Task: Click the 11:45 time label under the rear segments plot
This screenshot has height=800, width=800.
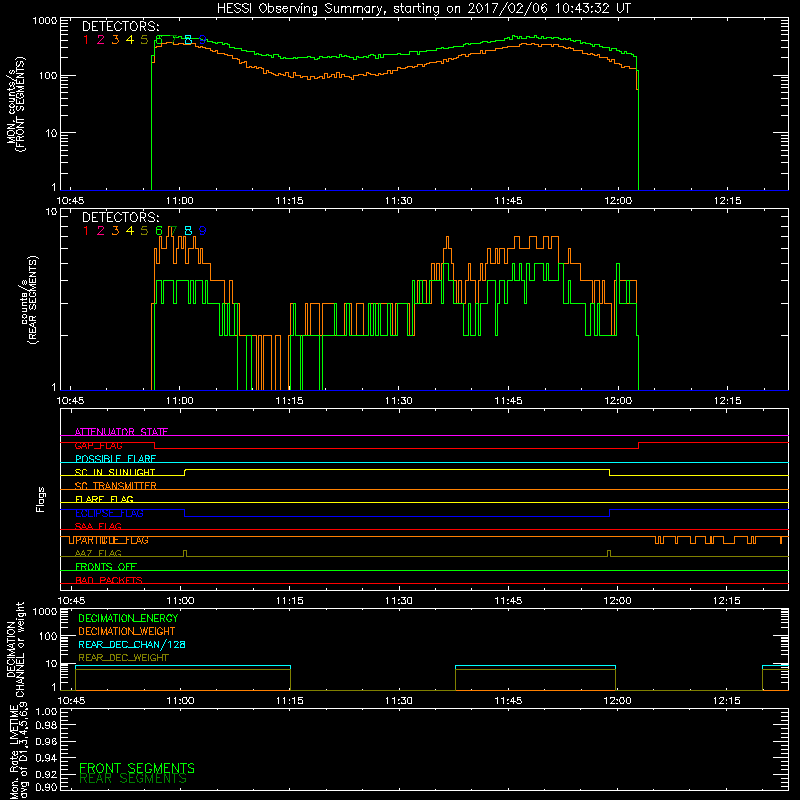Action: coord(508,401)
